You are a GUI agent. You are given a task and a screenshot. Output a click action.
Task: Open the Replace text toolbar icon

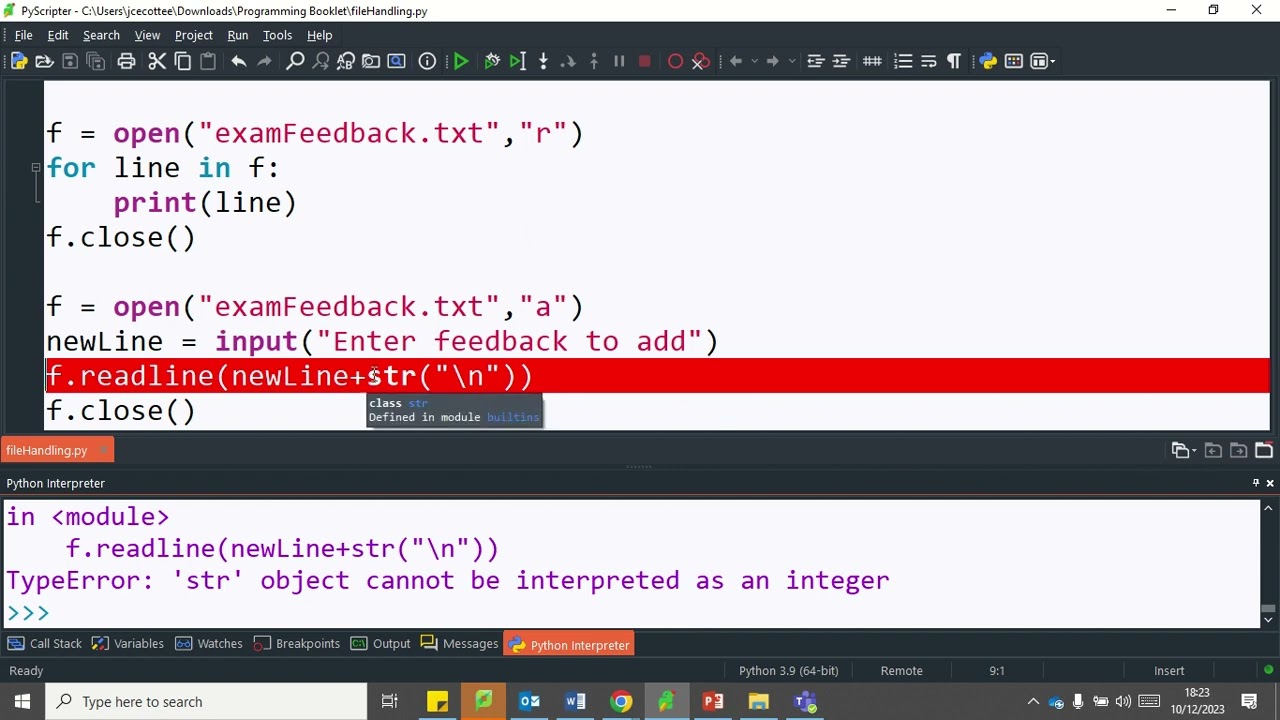click(346, 61)
